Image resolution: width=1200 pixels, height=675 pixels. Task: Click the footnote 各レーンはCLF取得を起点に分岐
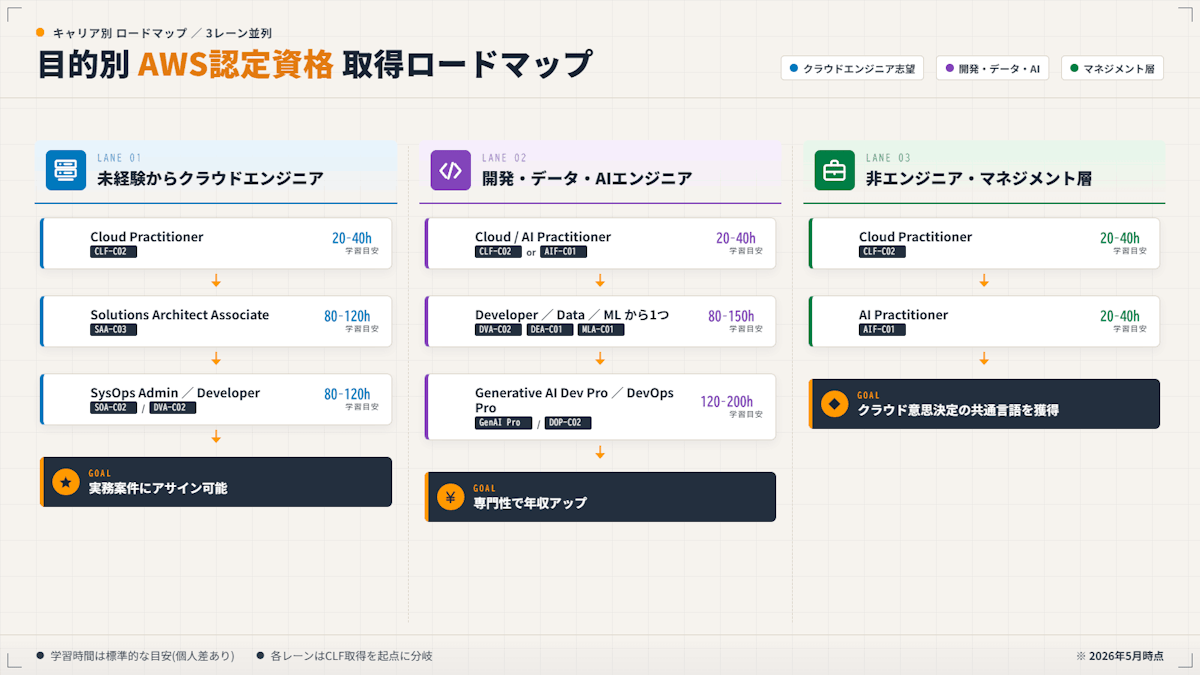351,656
